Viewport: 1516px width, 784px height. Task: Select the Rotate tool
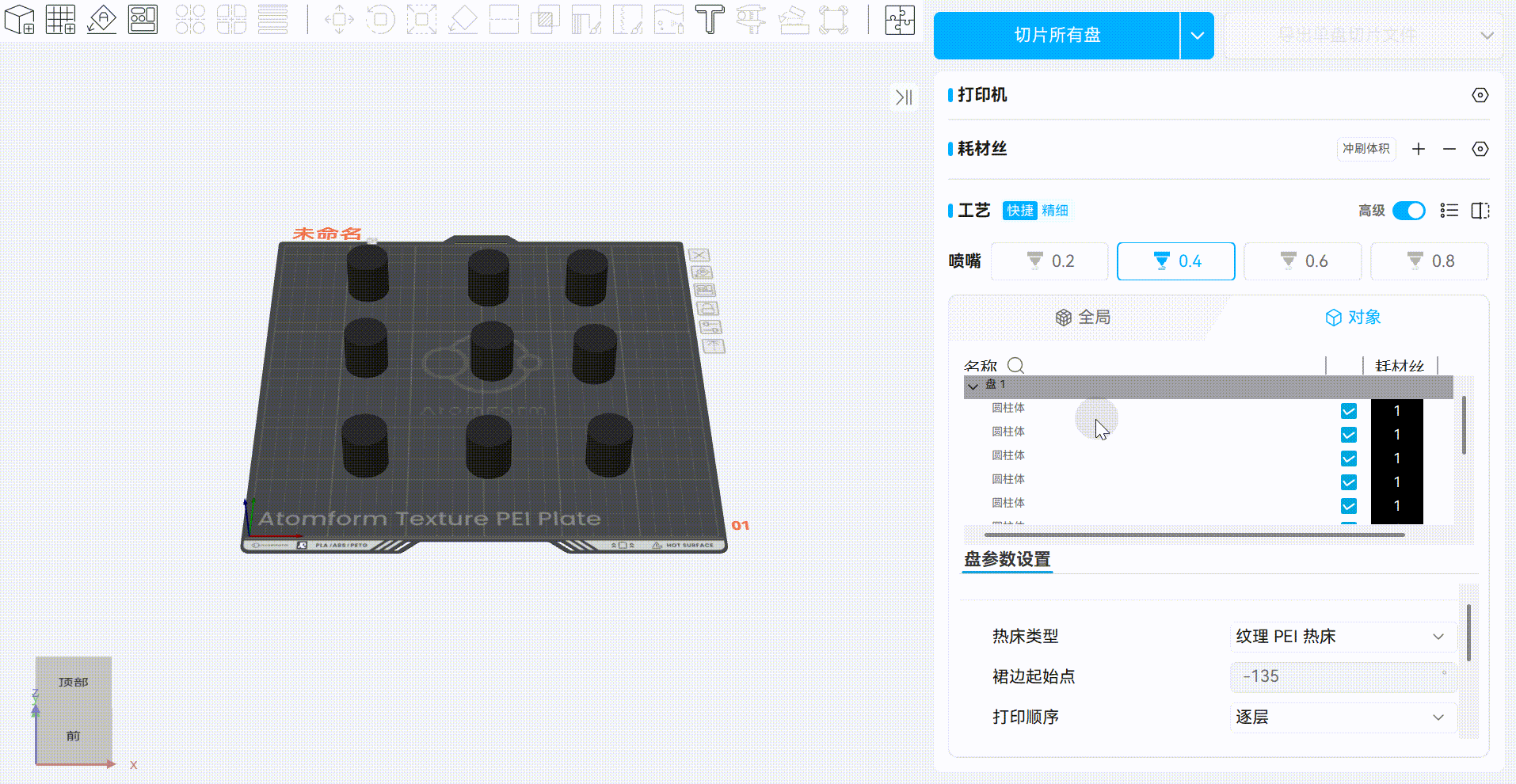click(x=380, y=19)
